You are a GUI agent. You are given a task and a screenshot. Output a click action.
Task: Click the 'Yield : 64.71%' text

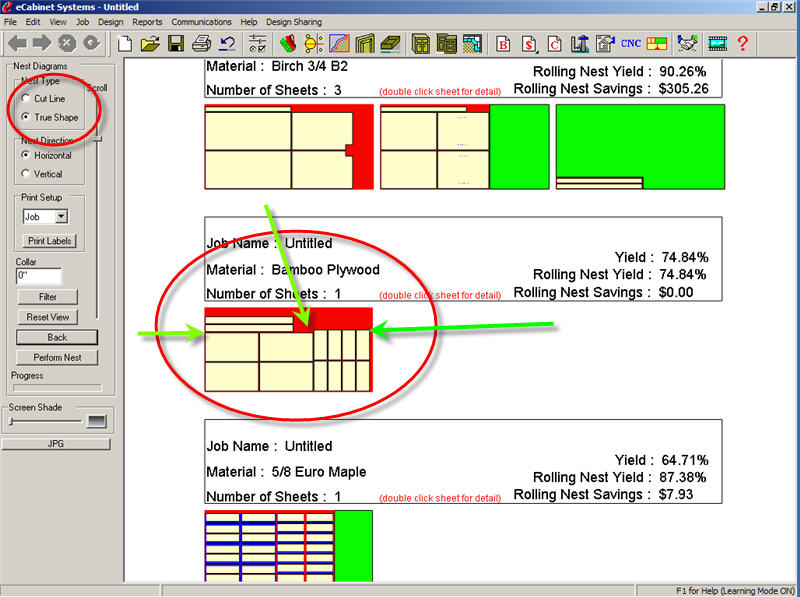click(x=661, y=460)
